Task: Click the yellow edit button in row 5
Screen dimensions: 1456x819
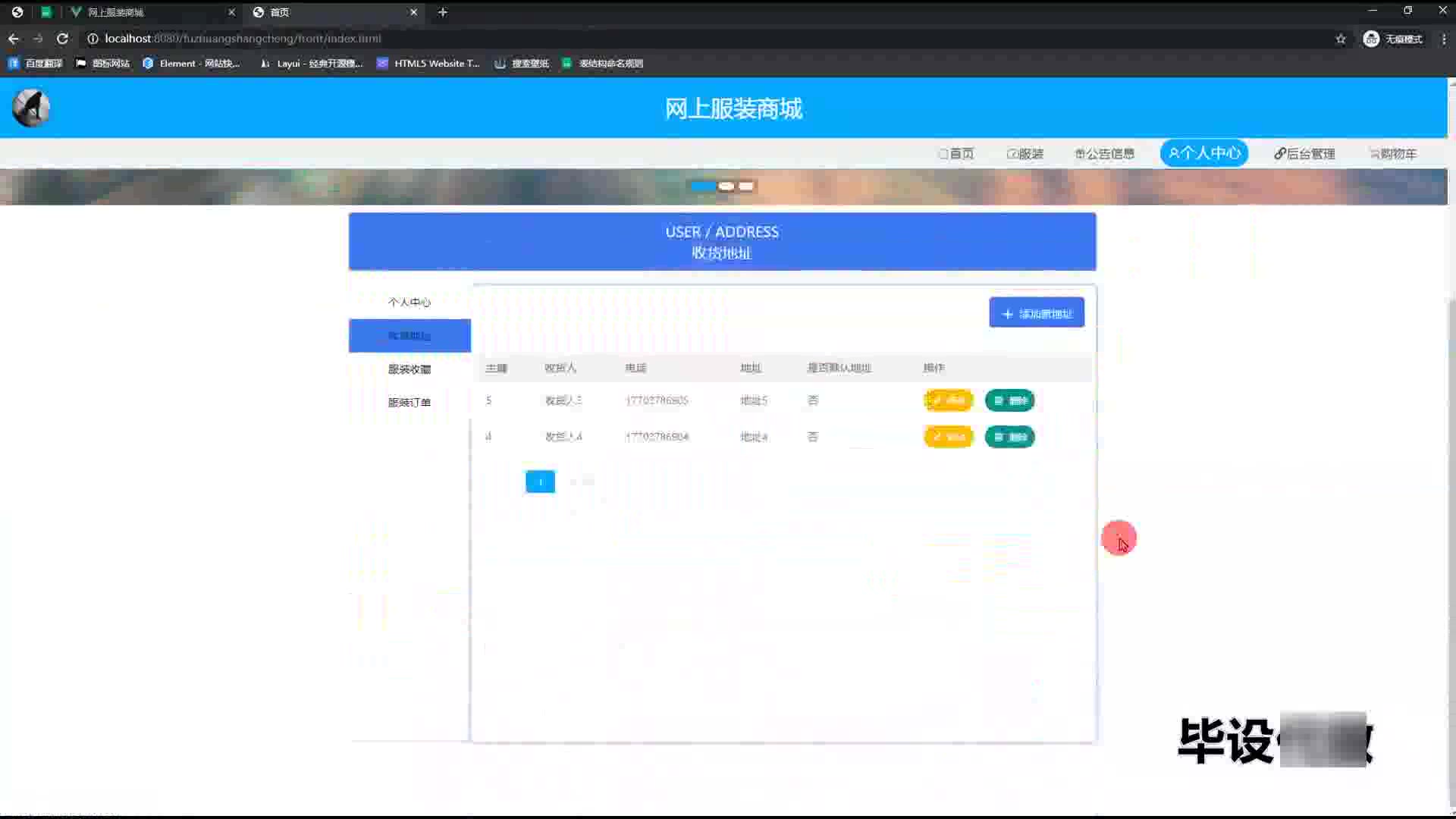Action: [948, 400]
